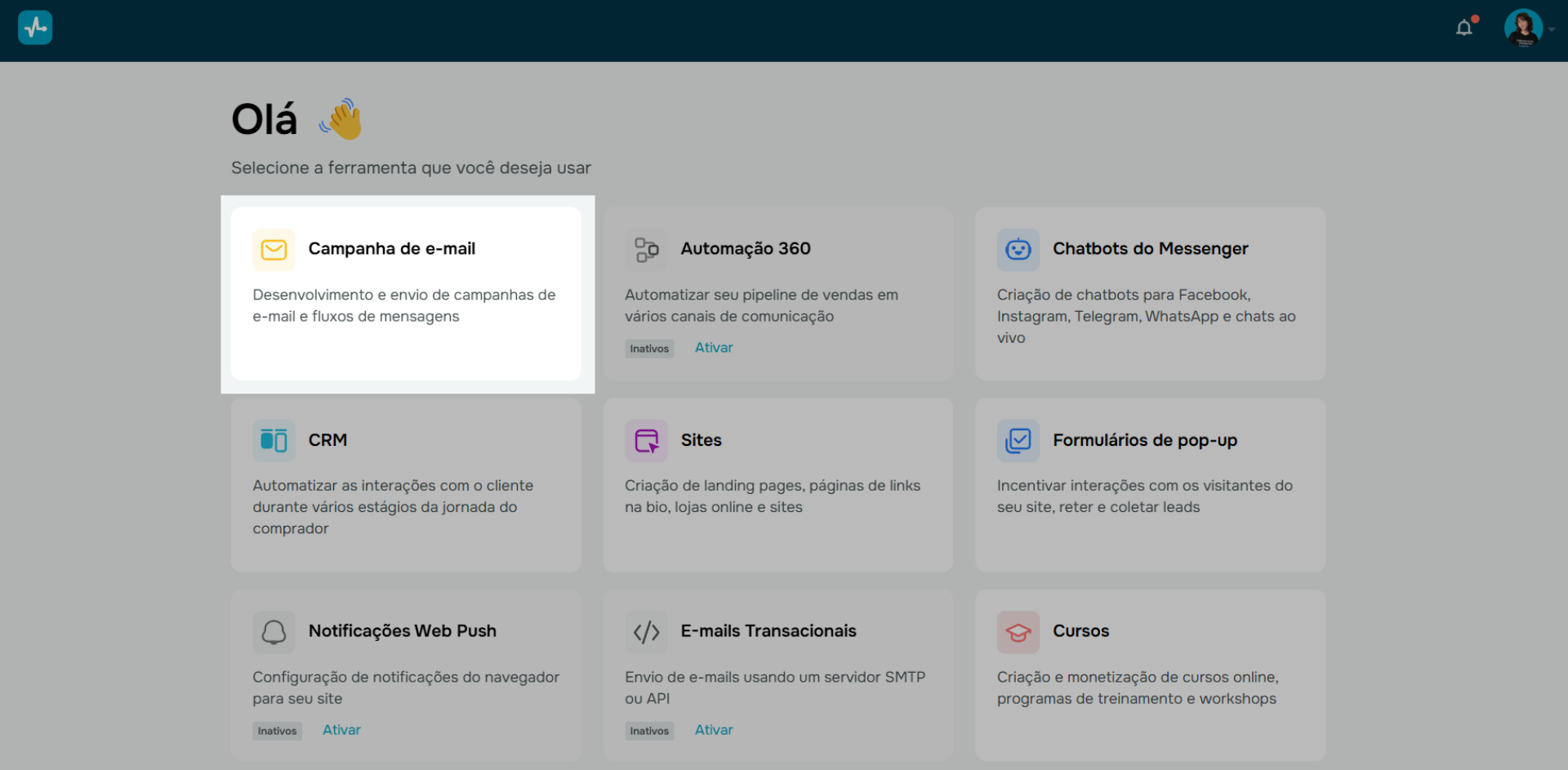The height and width of the screenshot is (770, 1568).
Task: Click the Sites landing page icon
Action: click(646, 440)
